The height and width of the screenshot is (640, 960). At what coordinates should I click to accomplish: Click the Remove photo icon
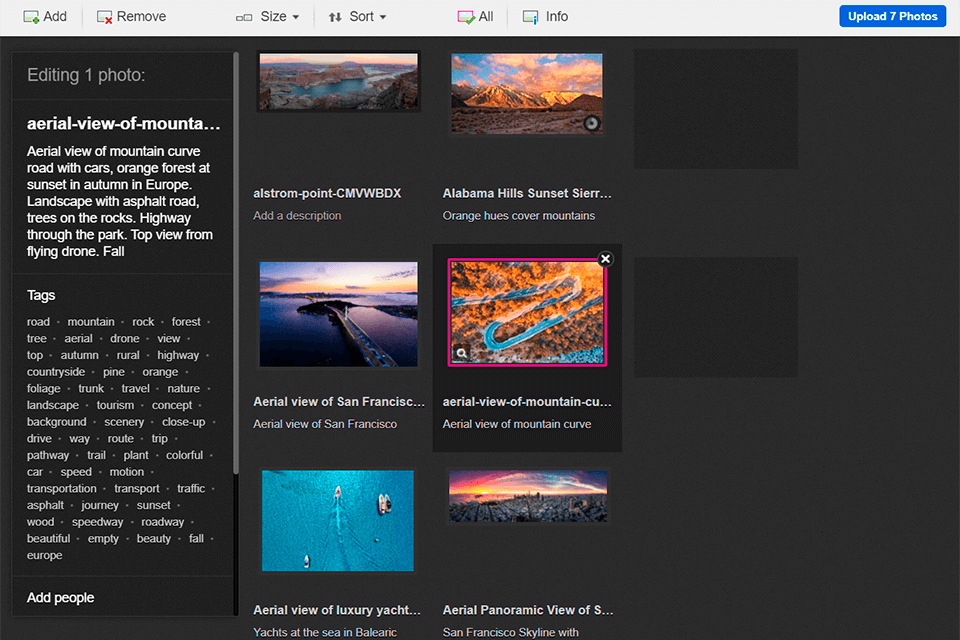(x=104, y=17)
